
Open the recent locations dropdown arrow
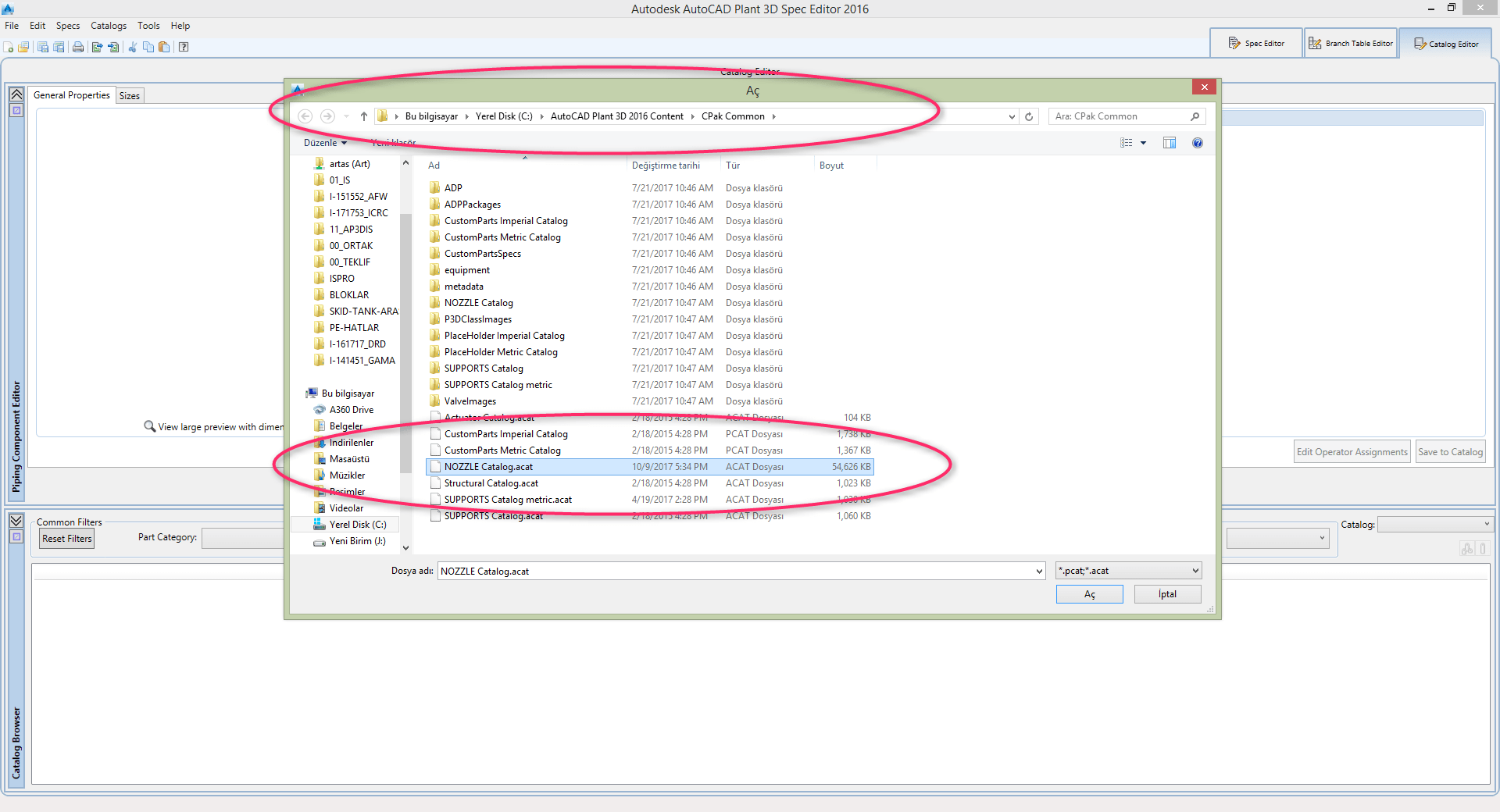(347, 116)
